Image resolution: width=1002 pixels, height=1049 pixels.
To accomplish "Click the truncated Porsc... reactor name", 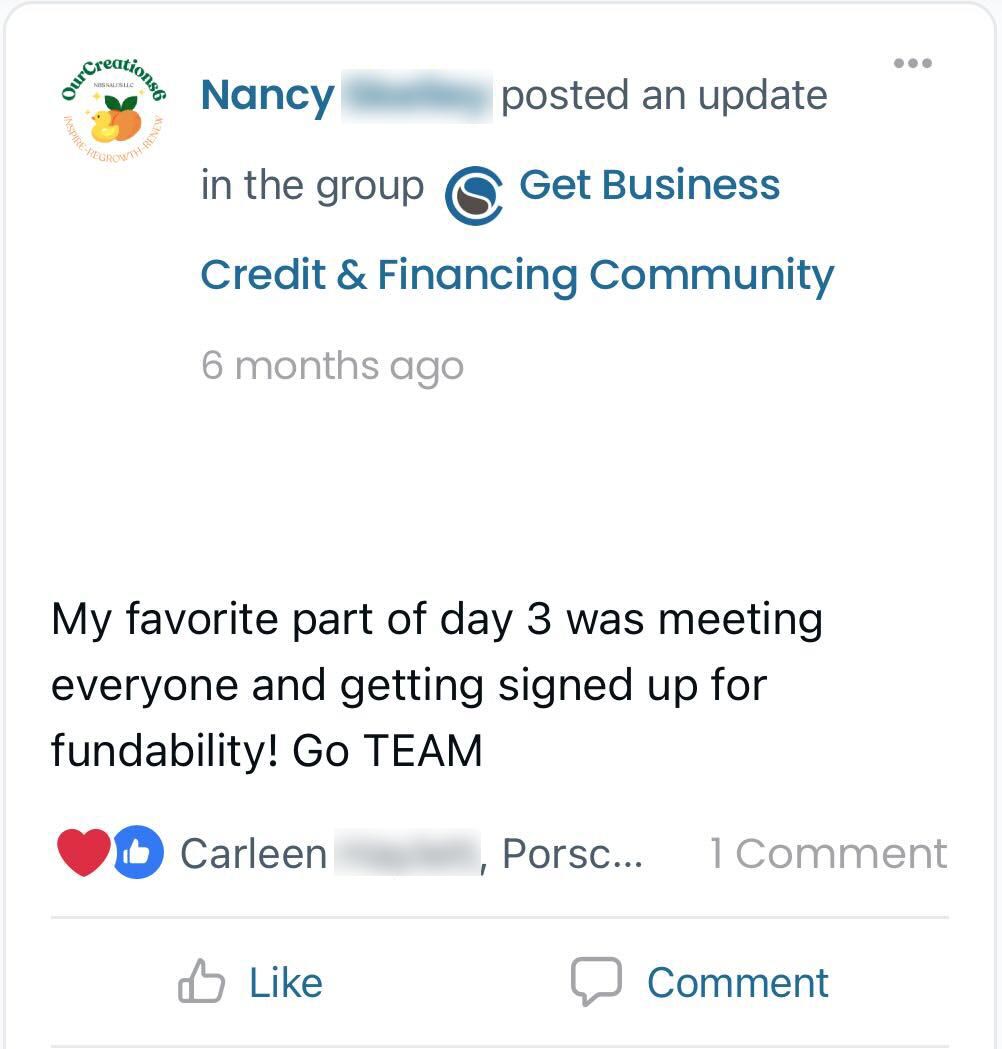I will point(572,854).
